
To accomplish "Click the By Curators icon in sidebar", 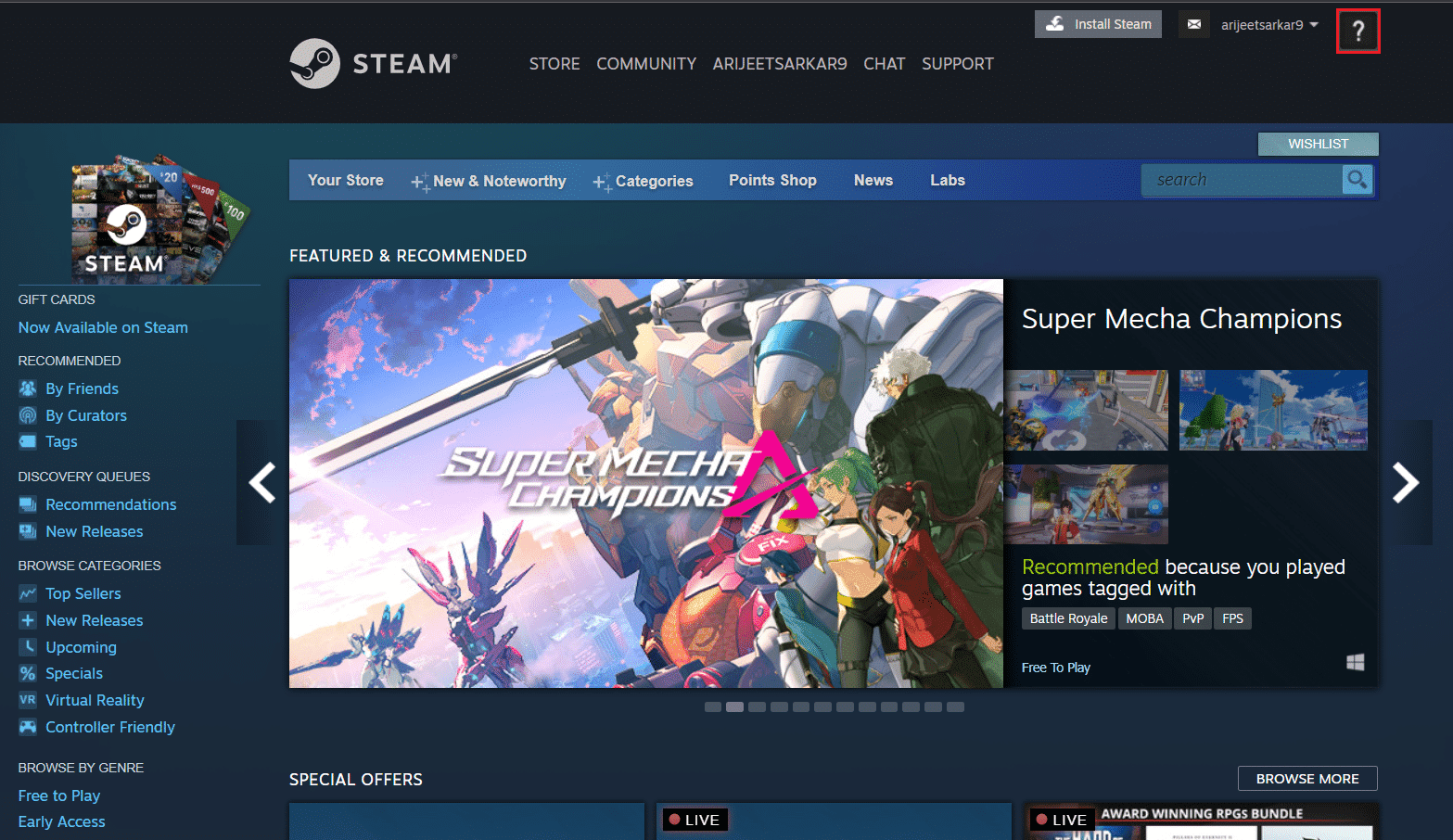I will [29, 415].
